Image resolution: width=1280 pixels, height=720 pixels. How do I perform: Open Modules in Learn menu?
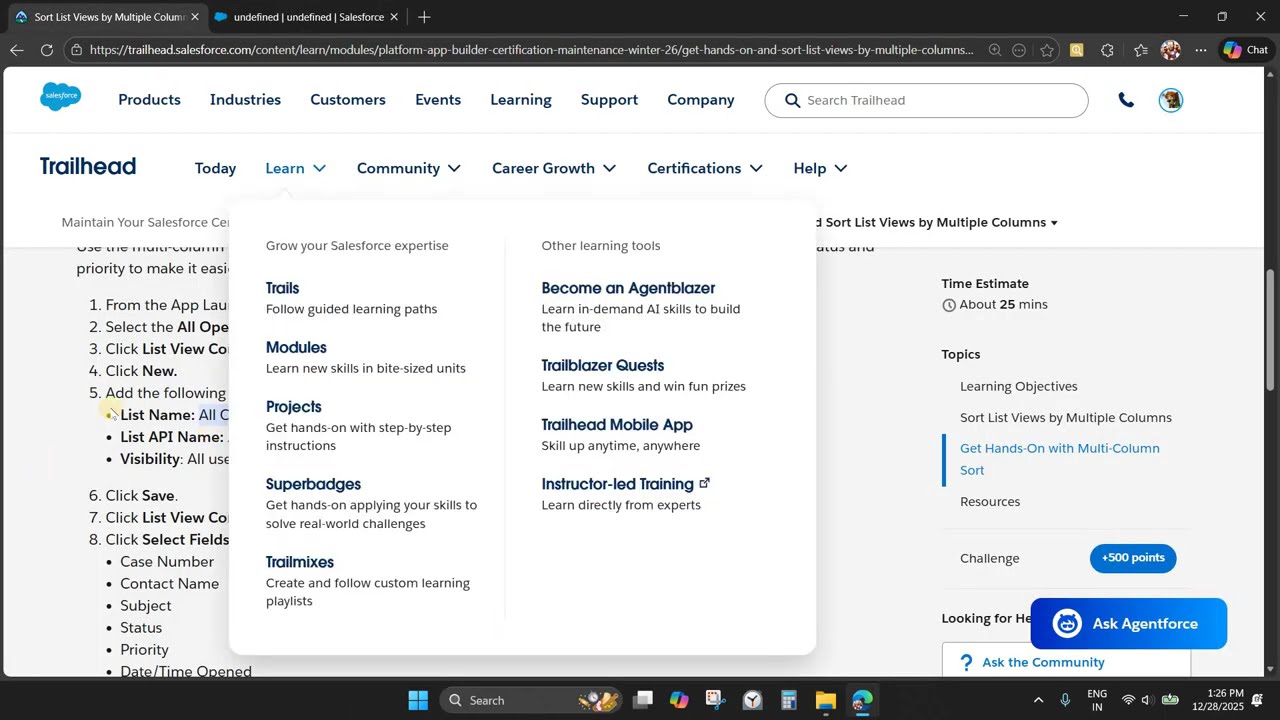tap(296, 347)
